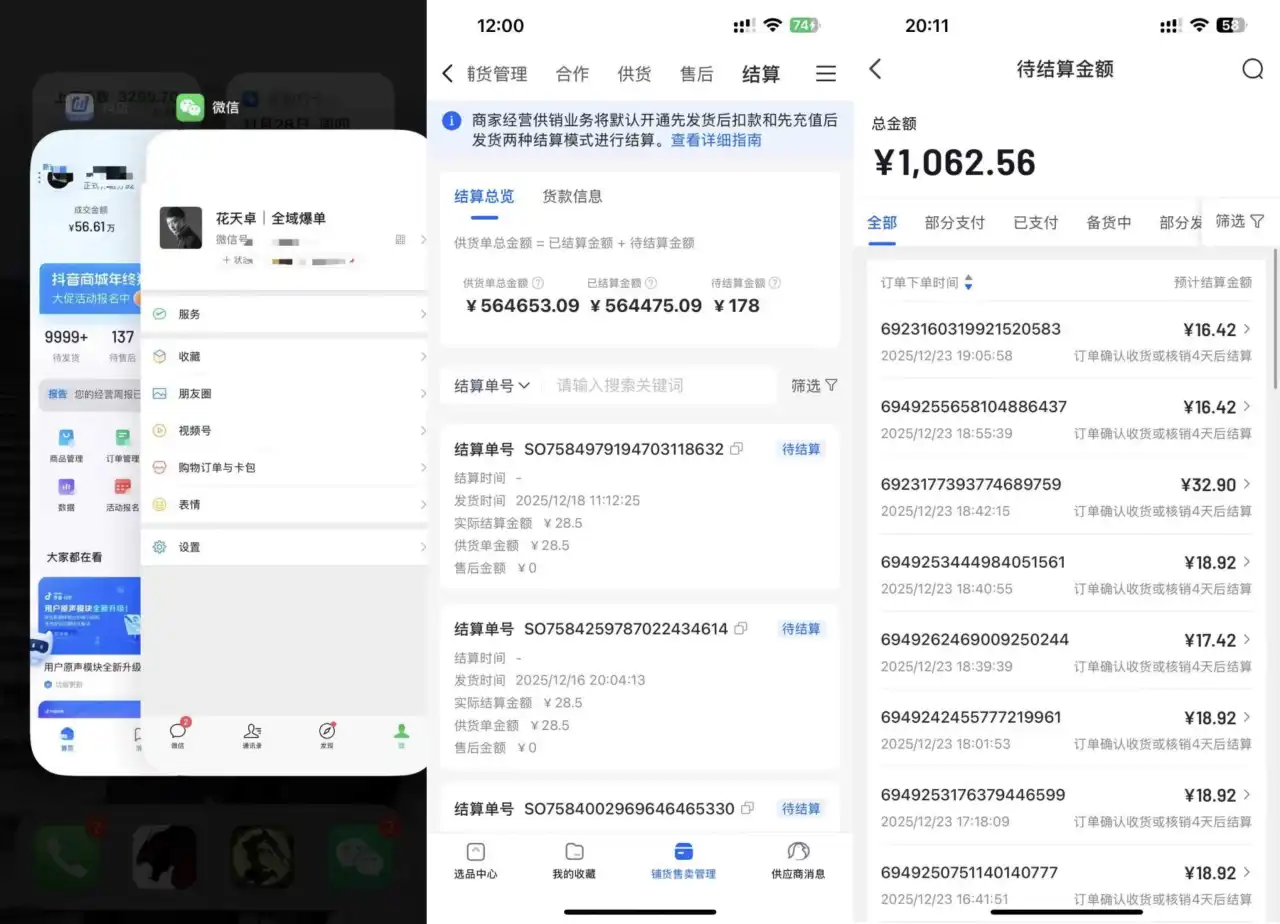
Task: Open search on the 待结算金额 page
Action: tap(1252, 68)
